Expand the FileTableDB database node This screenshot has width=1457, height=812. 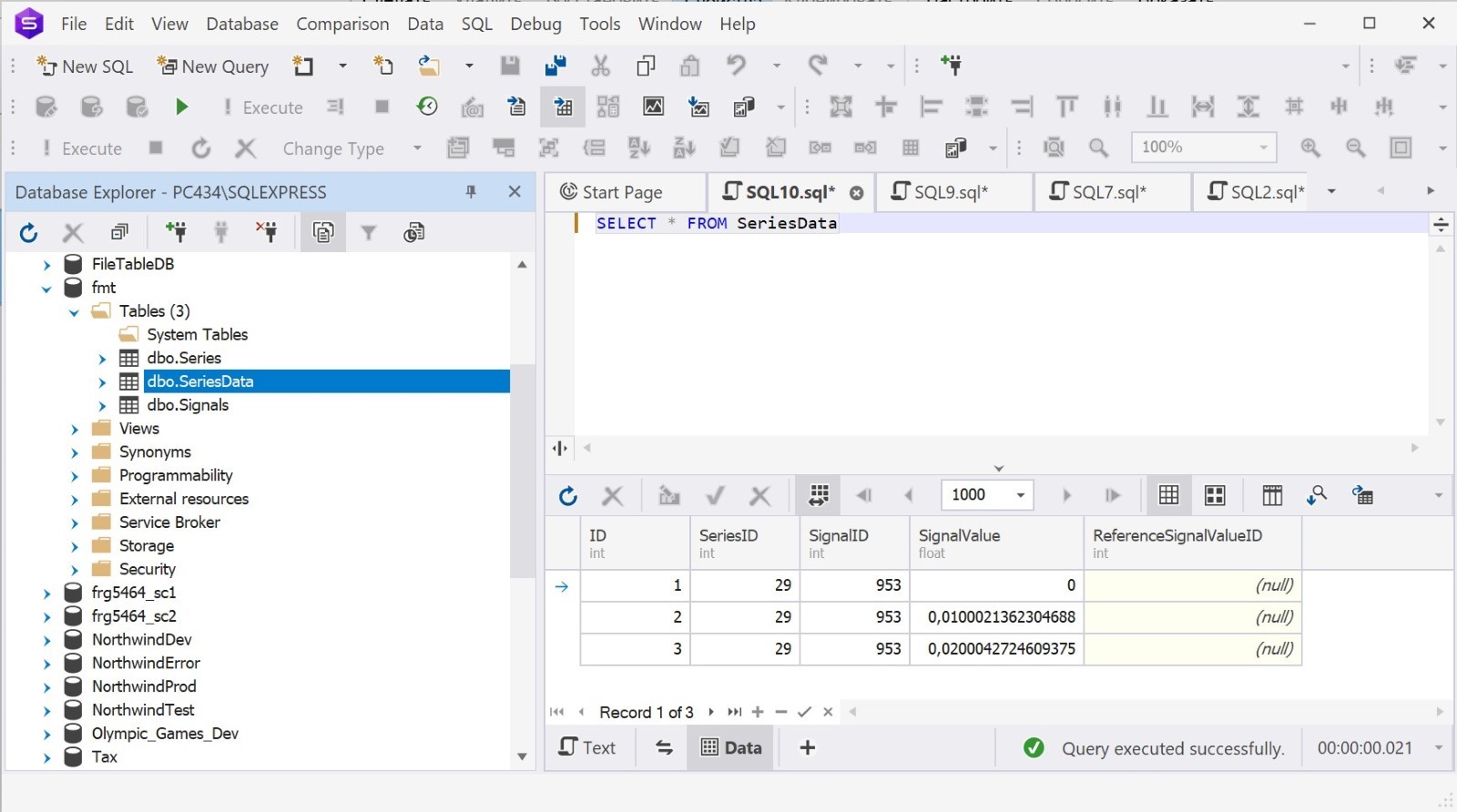46,265
